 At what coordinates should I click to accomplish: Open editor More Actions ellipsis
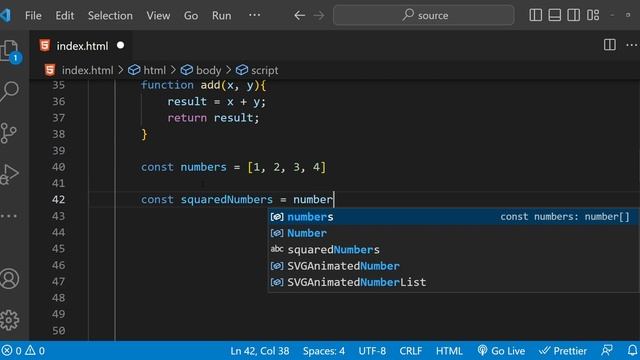coord(631,44)
